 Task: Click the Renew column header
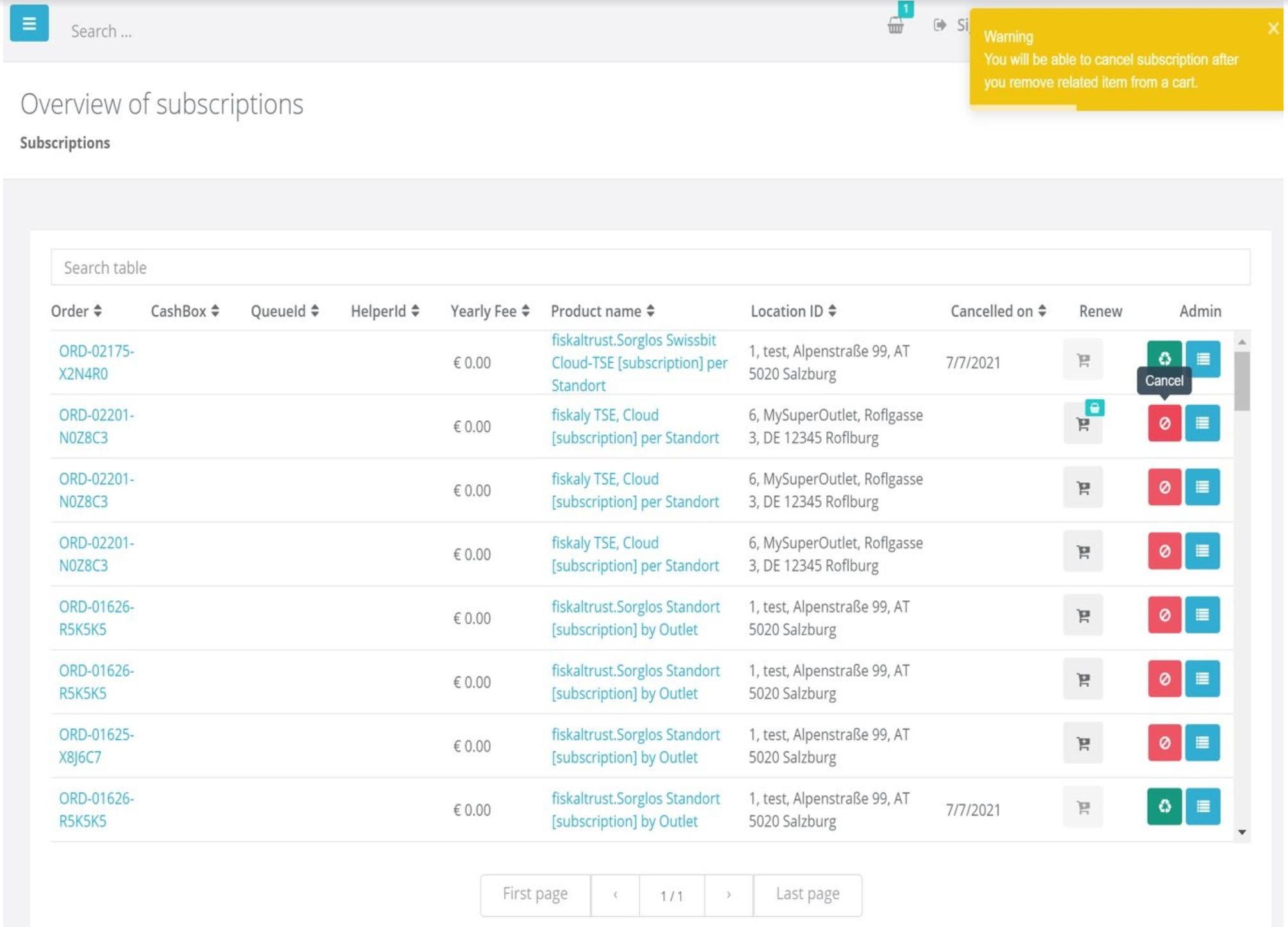(x=1100, y=311)
